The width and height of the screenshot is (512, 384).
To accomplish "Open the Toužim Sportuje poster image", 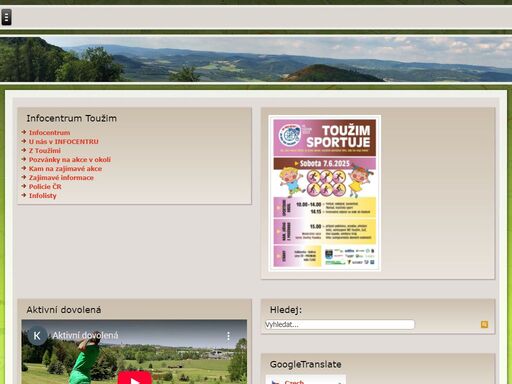I will pyautogui.click(x=325, y=193).
